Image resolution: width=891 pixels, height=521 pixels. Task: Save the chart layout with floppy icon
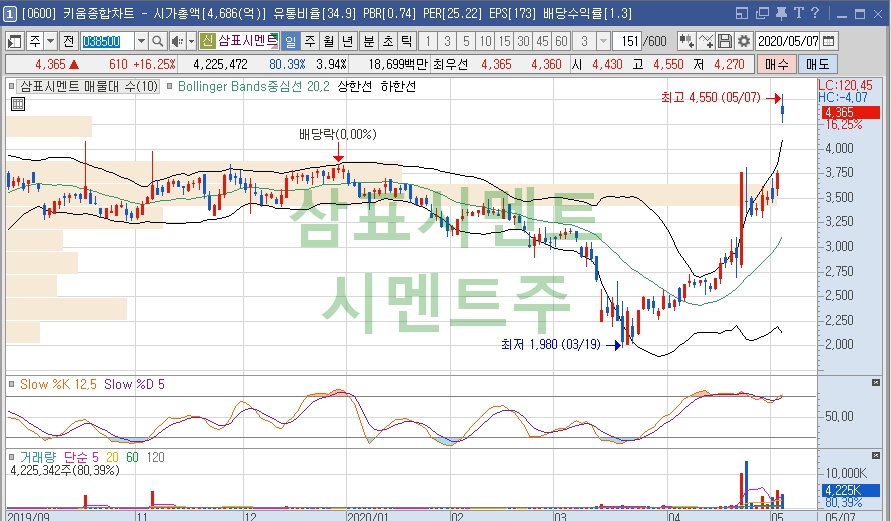point(725,41)
